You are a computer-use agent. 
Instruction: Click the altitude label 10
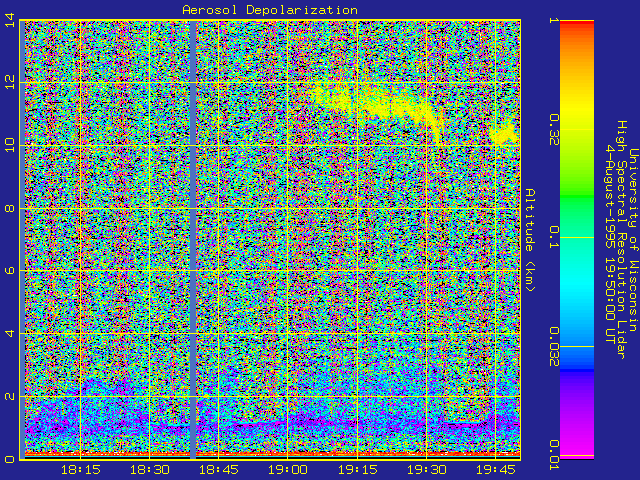10,145
